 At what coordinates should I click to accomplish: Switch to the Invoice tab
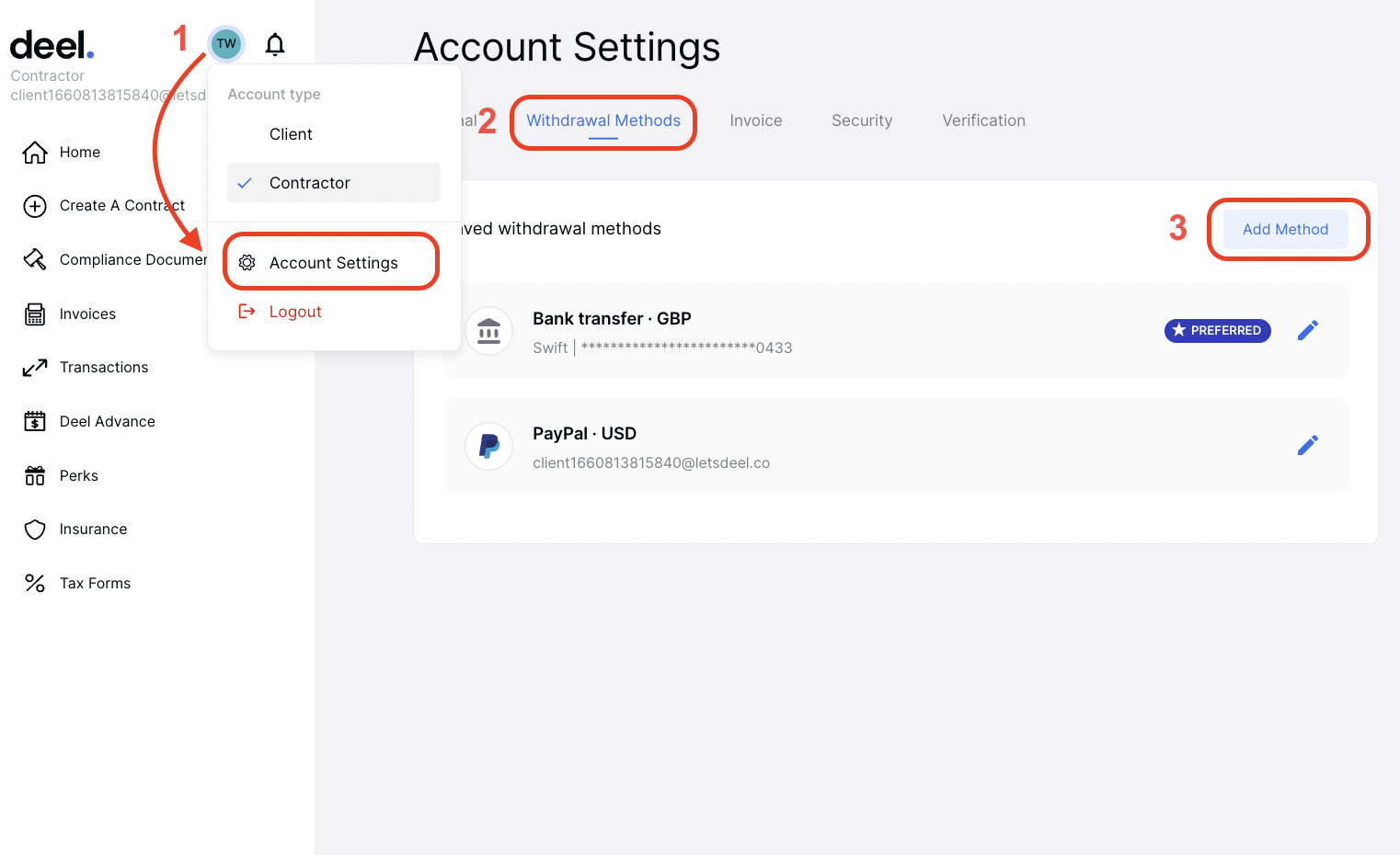(756, 120)
